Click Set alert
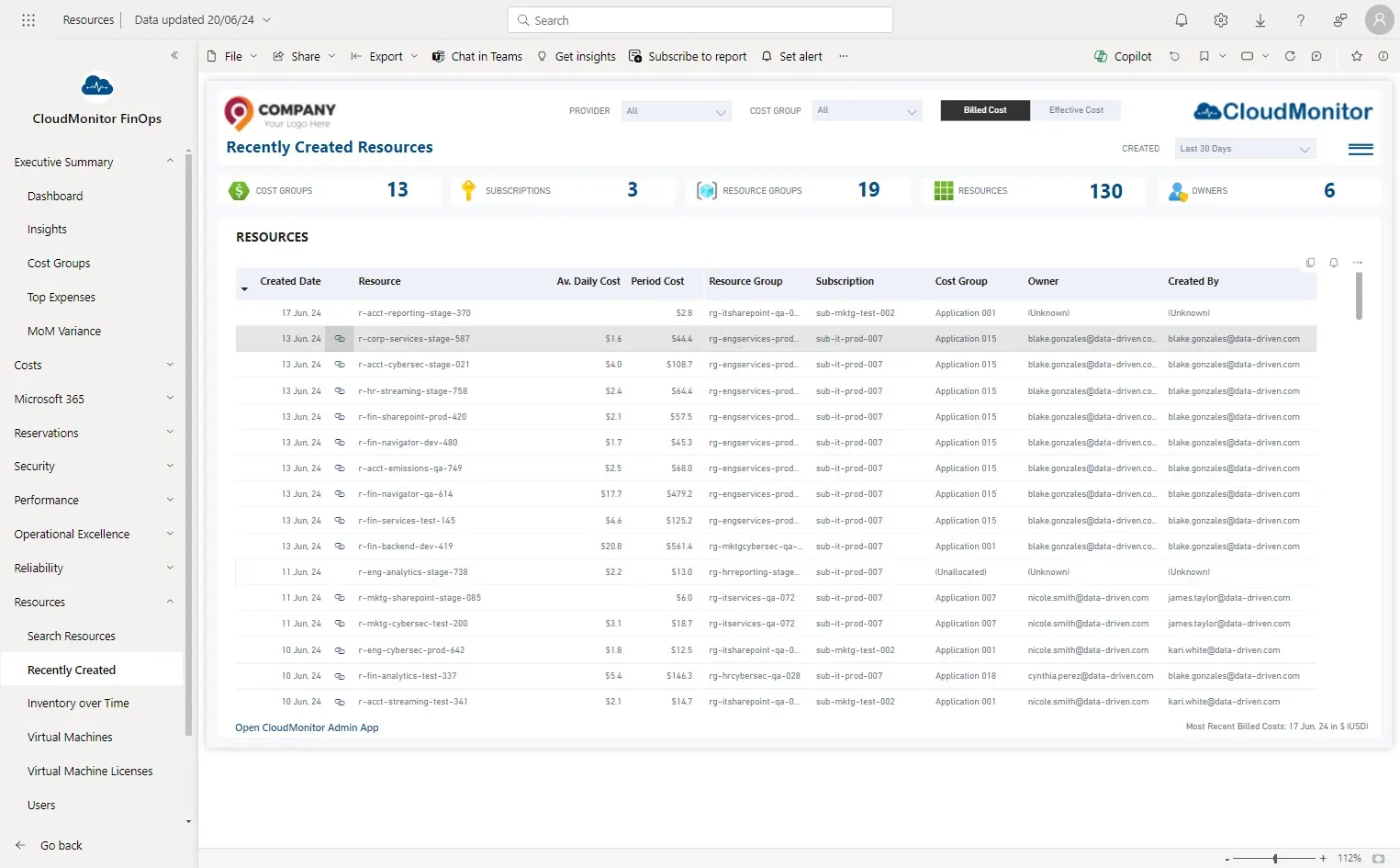The height and width of the screenshot is (868, 1400). point(791,56)
